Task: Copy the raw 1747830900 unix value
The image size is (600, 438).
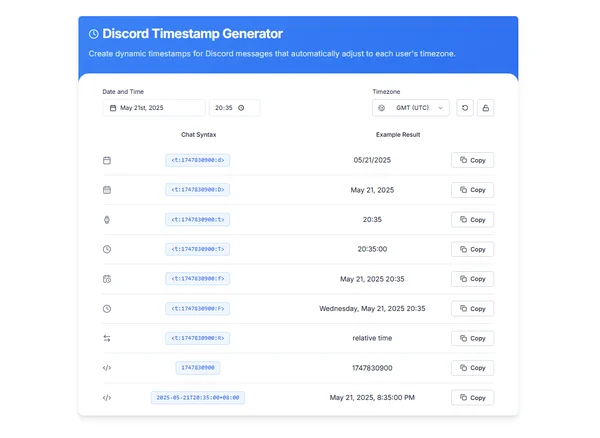Action: pyautogui.click(x=473, y=368)
